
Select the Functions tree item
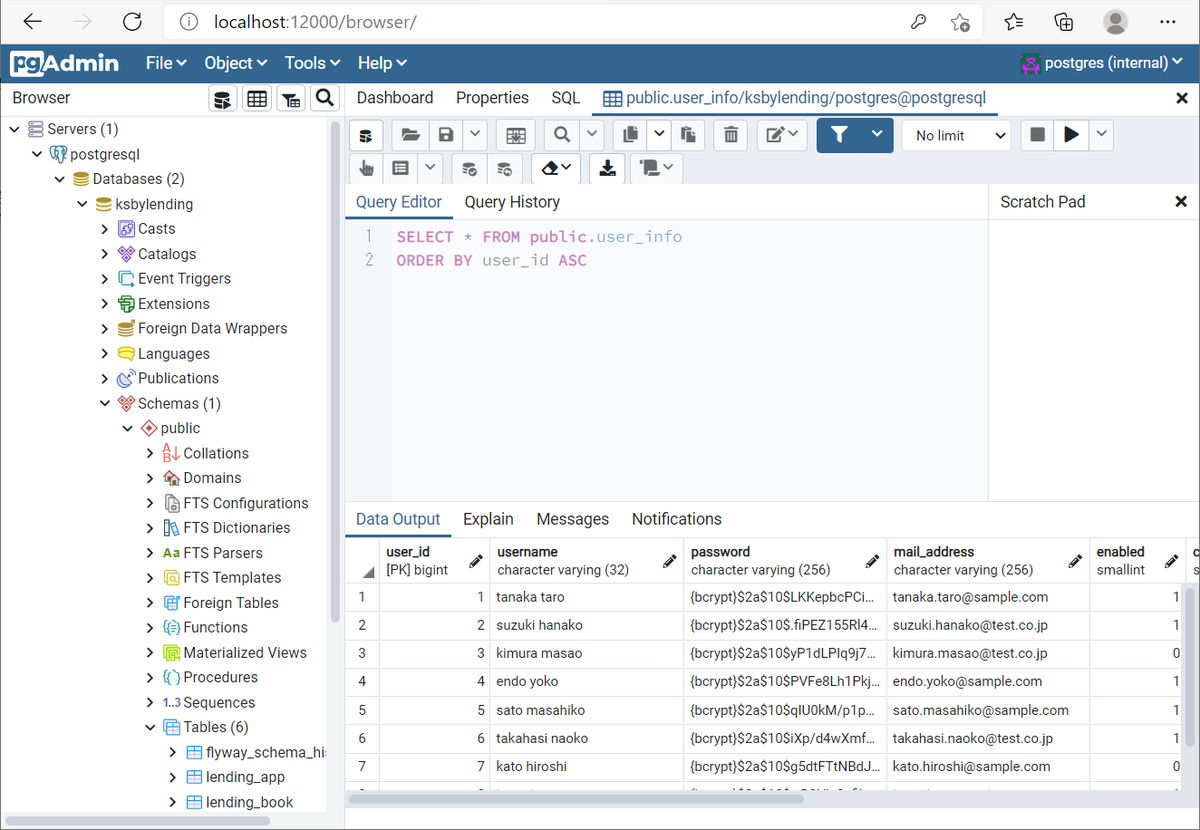[x=215, y=627]
